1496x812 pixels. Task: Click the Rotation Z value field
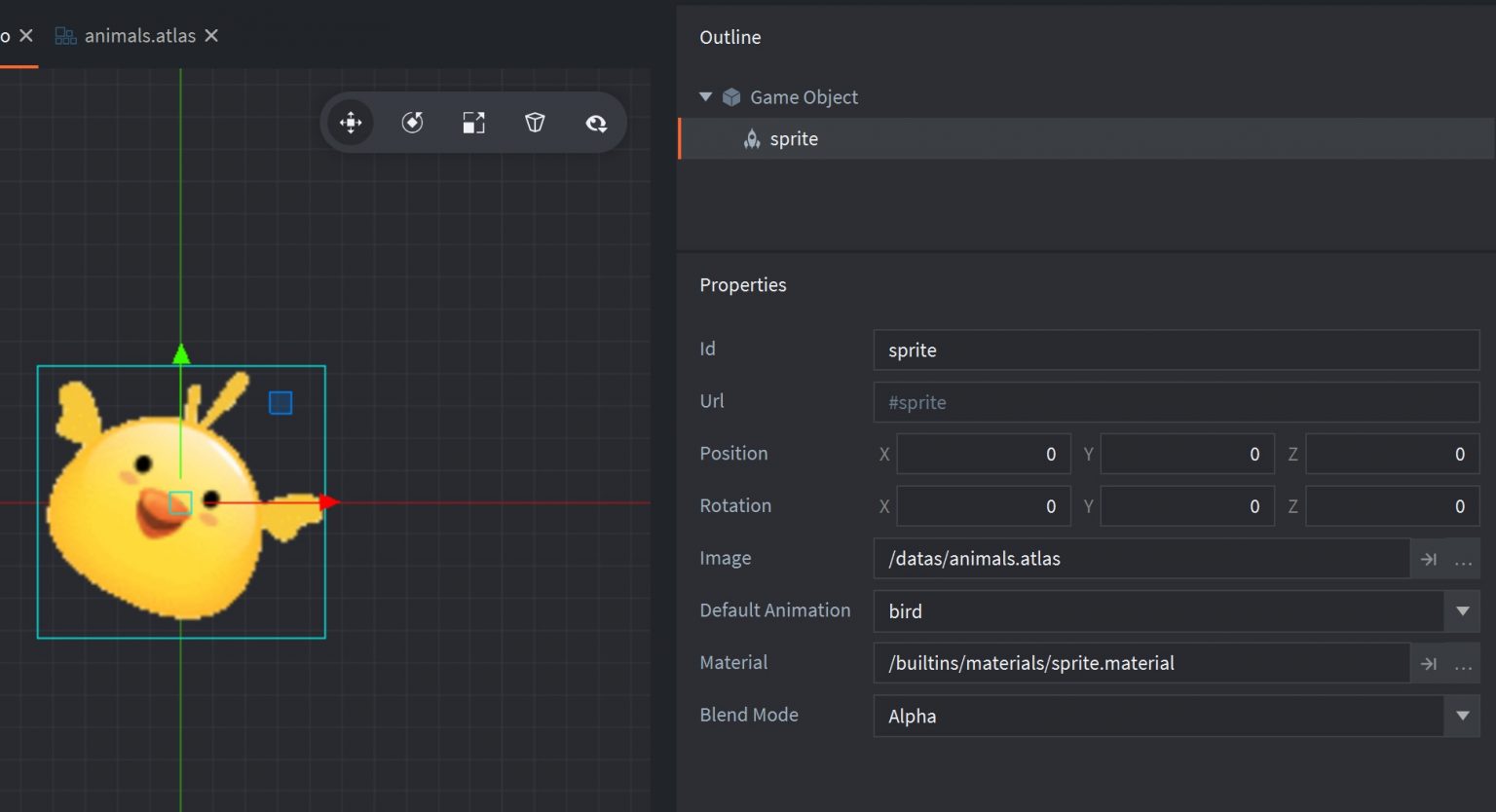[1392, 506]
